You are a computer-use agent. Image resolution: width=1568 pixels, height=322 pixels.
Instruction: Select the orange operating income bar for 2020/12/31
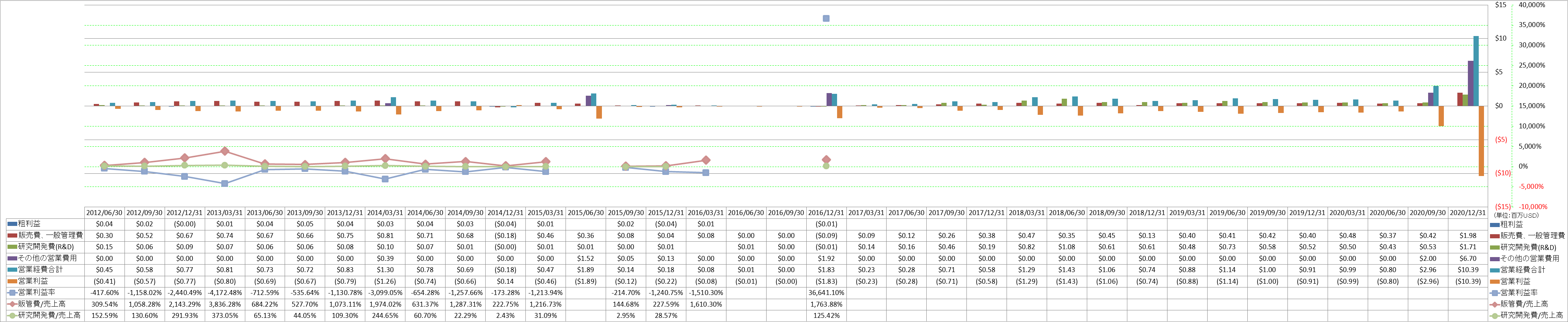click(1482, 141)
